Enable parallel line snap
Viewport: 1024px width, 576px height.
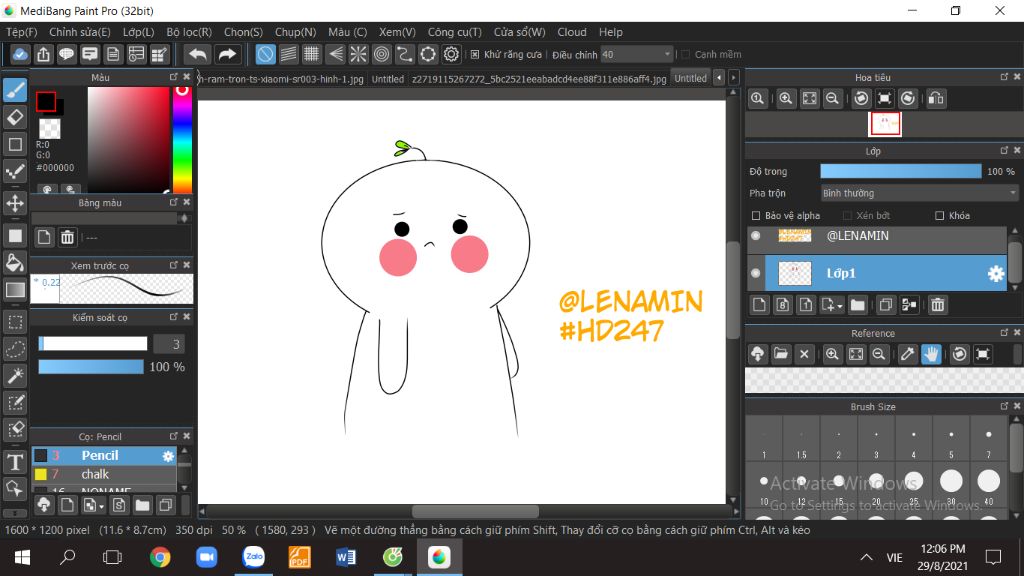click(x=289, y=54)
